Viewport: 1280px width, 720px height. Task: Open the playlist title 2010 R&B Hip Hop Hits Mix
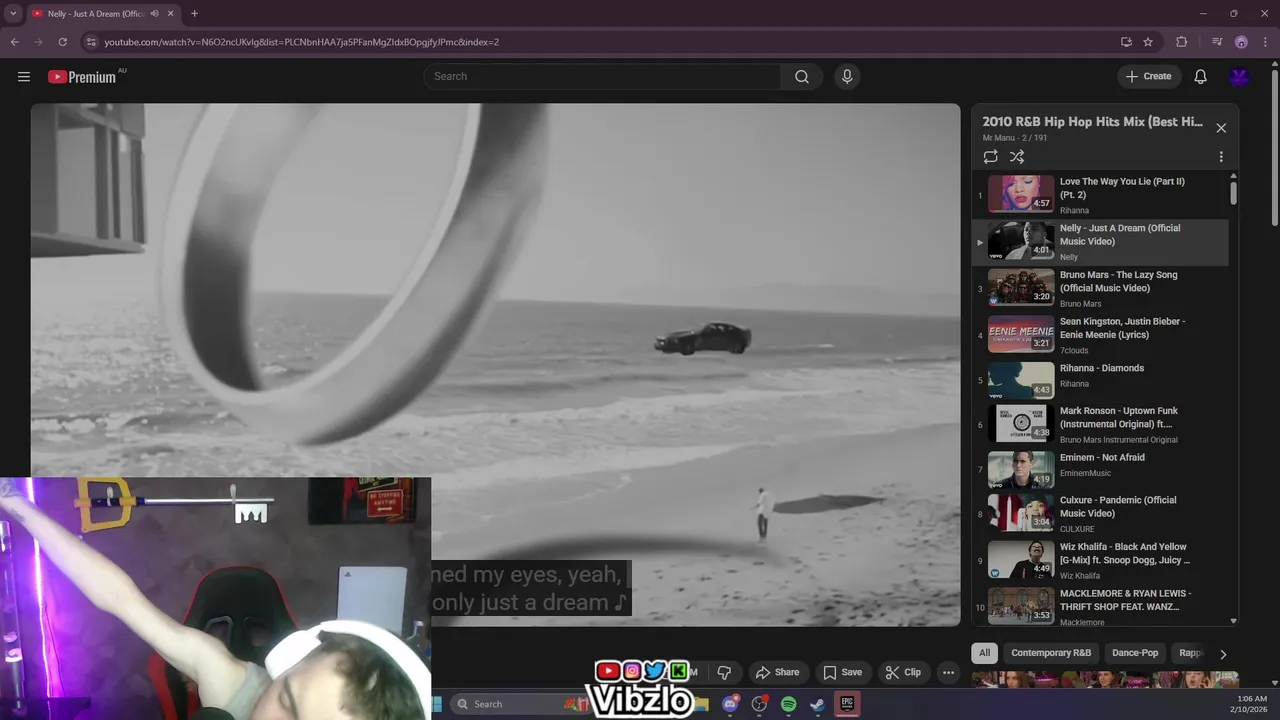[x=1092, y=122]
